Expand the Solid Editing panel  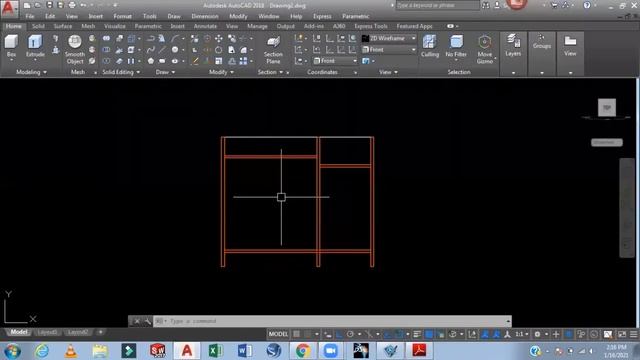pos(121,72)
